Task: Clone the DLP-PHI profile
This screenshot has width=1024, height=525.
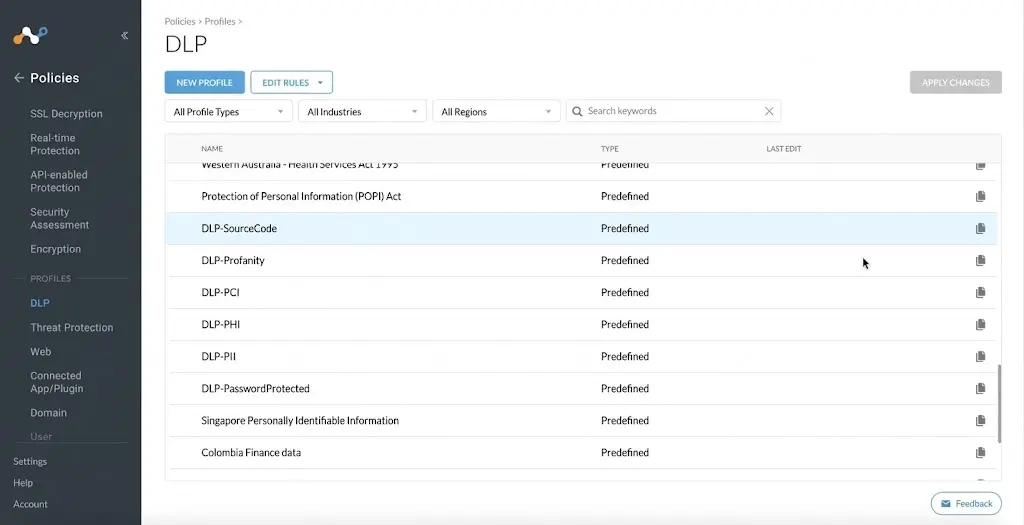Action: point(980,325)
